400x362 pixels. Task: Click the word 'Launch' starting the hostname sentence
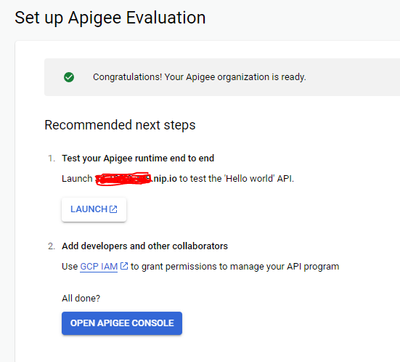(77, 179)
